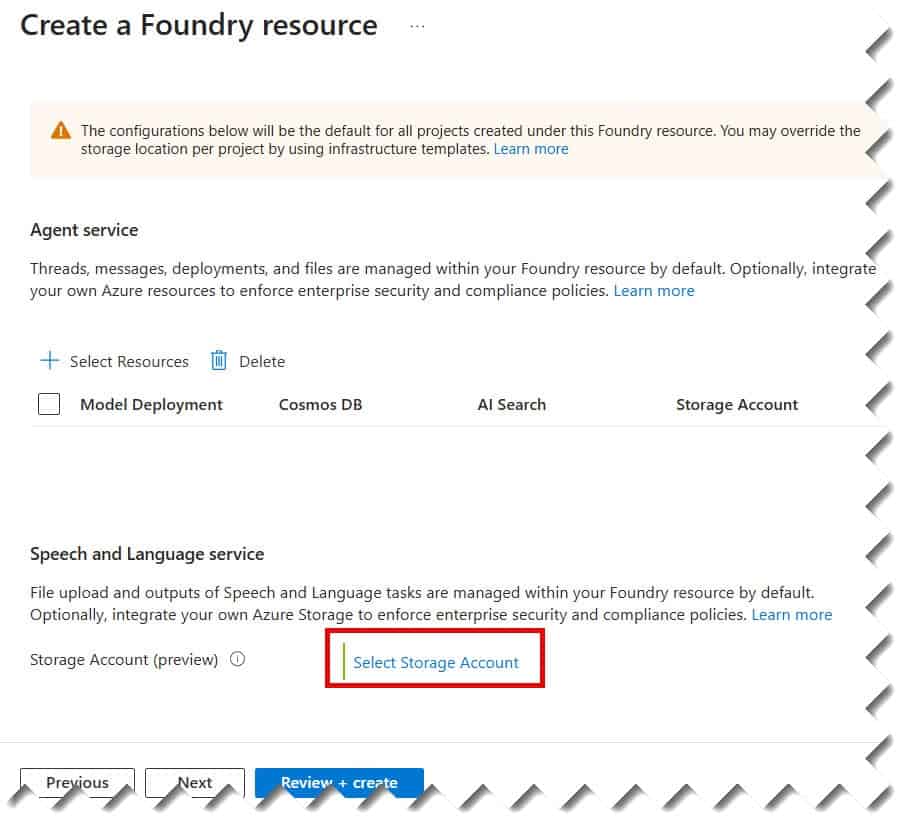Screen dimensions: 905x824
Task: Click the Delete toolbar command
Action: point(261,361)
